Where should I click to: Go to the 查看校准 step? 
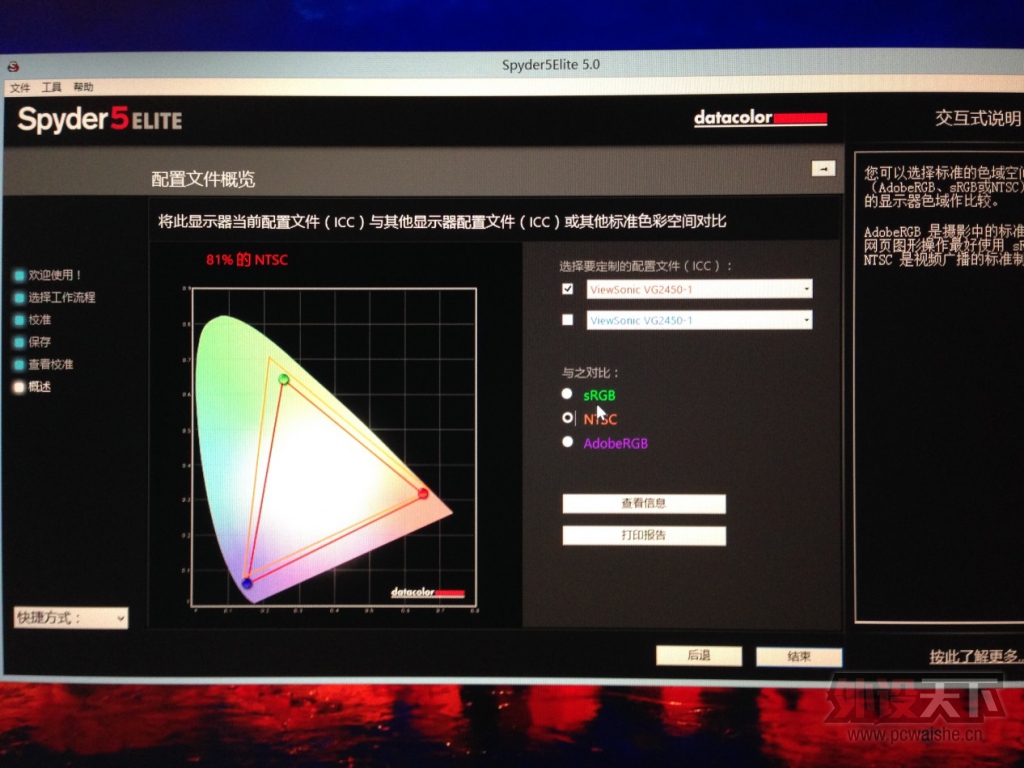tap(44, 364)
